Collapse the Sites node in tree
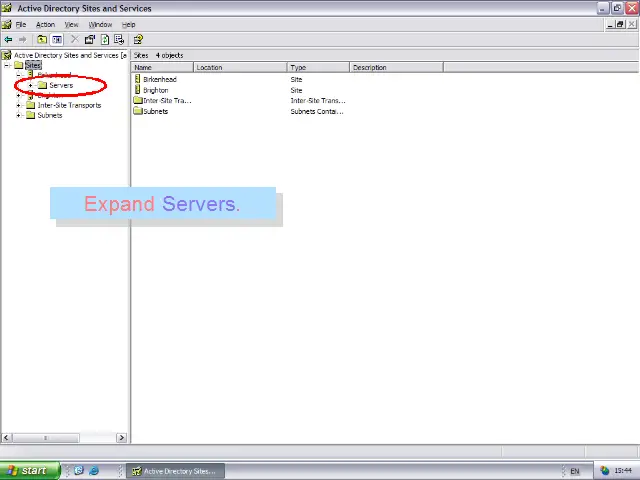This screenshot has width=640, height=480. [x=7, y=65]
